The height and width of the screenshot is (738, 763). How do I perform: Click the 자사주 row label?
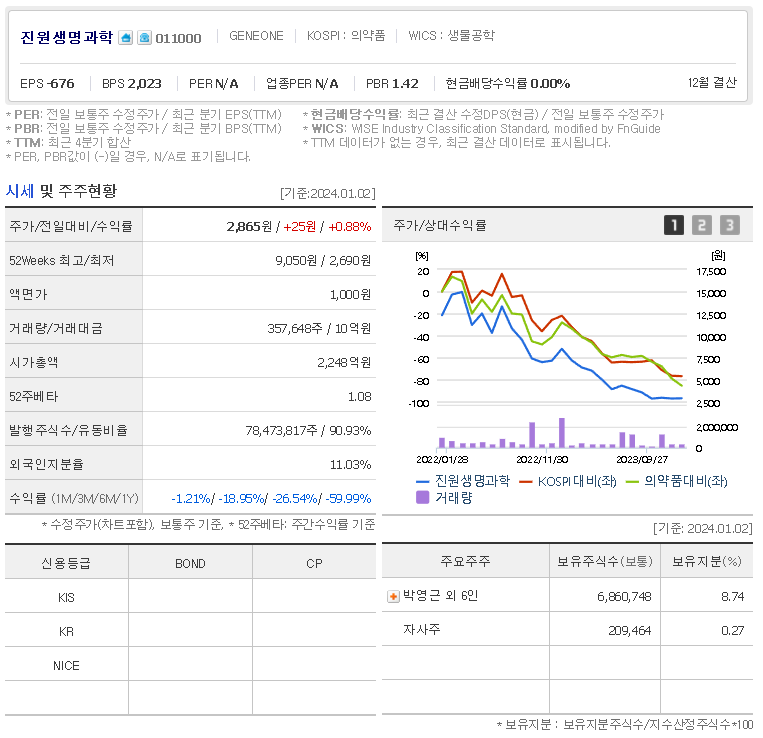(422, 630)
